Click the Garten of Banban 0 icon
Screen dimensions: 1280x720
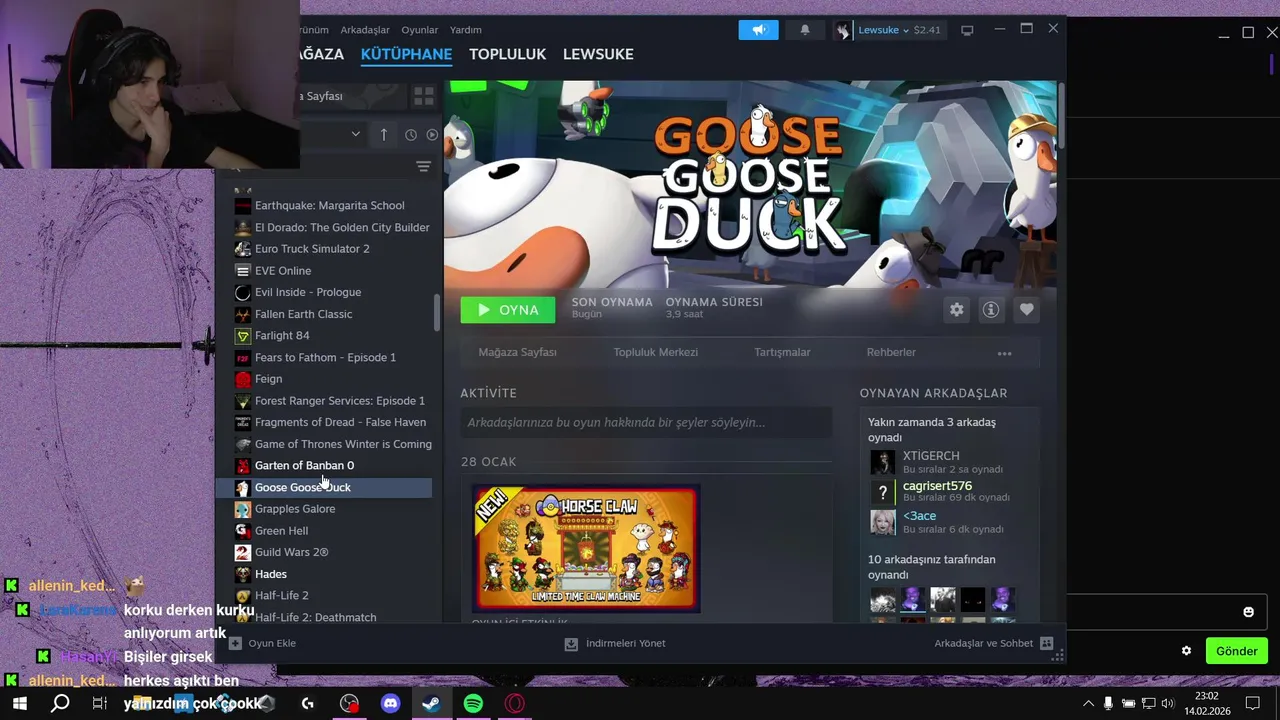(x=242, y=466)
